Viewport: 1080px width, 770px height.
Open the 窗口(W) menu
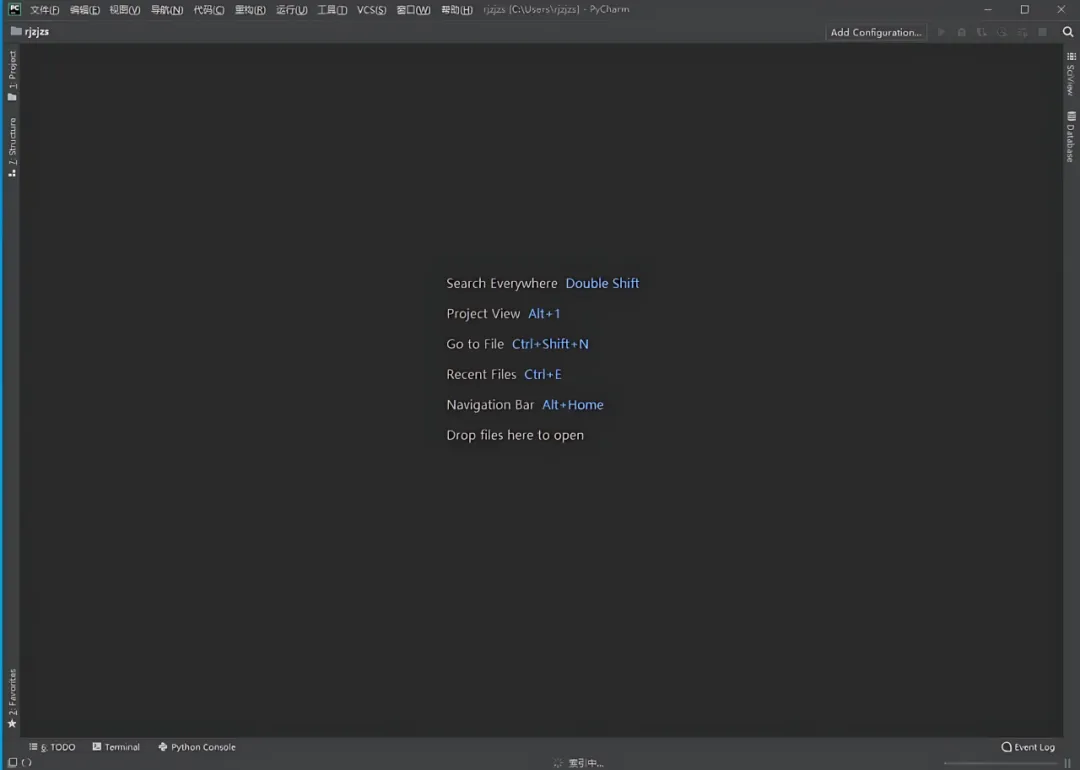click(x=413, y=10)
